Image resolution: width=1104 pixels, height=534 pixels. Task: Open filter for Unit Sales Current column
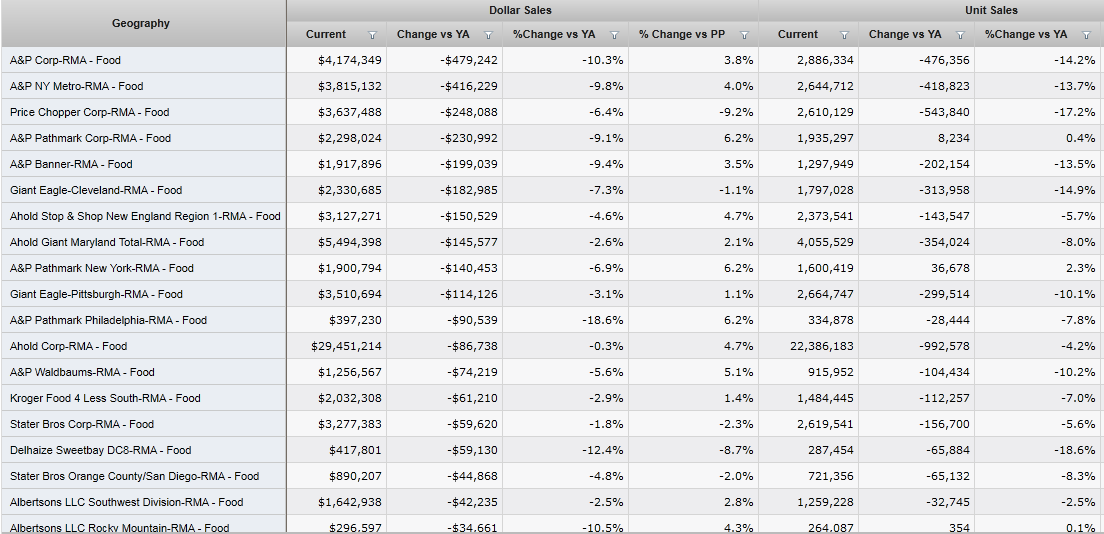(x=844, y=35)
